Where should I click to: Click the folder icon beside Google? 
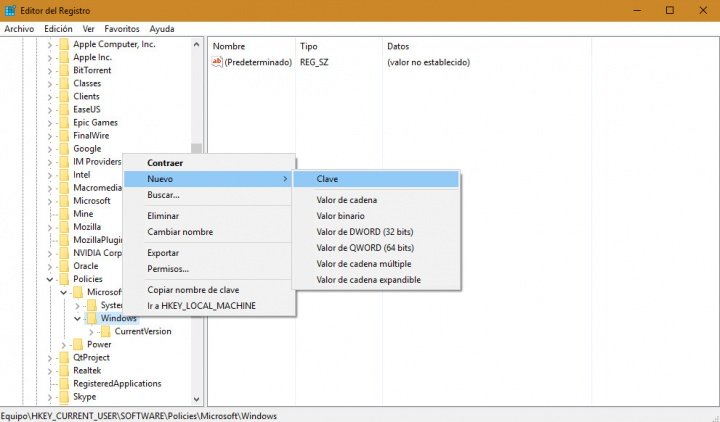pyautogui.click(x=64, y=149)
